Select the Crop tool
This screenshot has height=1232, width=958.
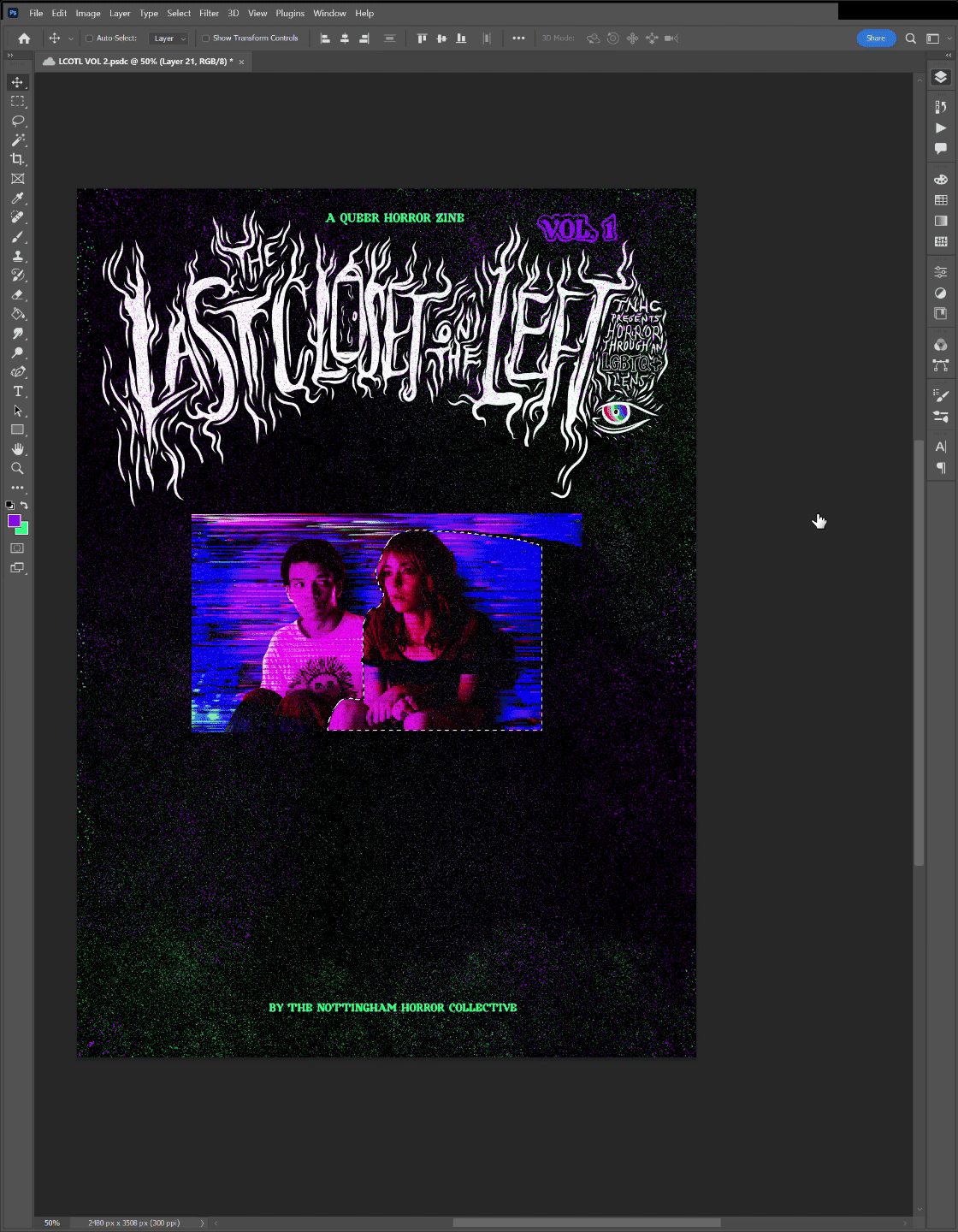pyautogui.click(x=17, y=159)
